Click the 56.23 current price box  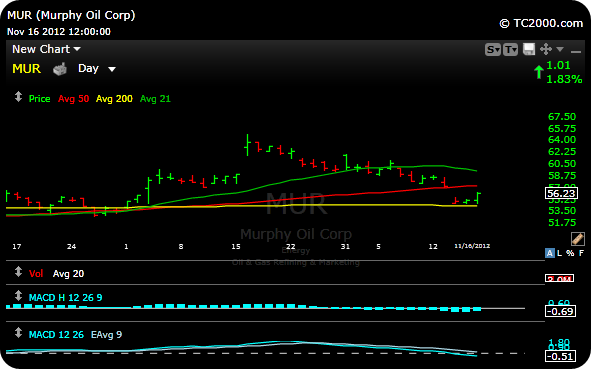[561, 193]
